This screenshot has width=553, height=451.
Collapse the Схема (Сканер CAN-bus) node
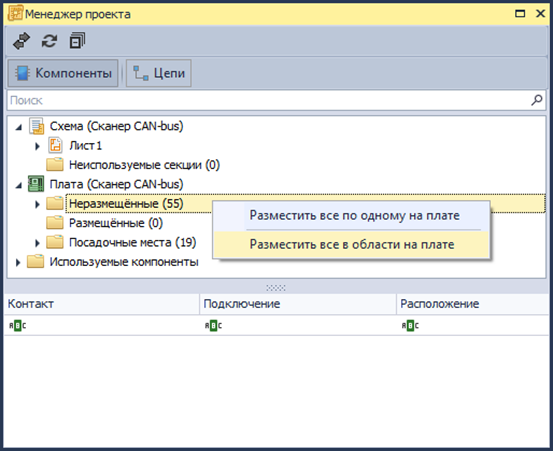19,127
